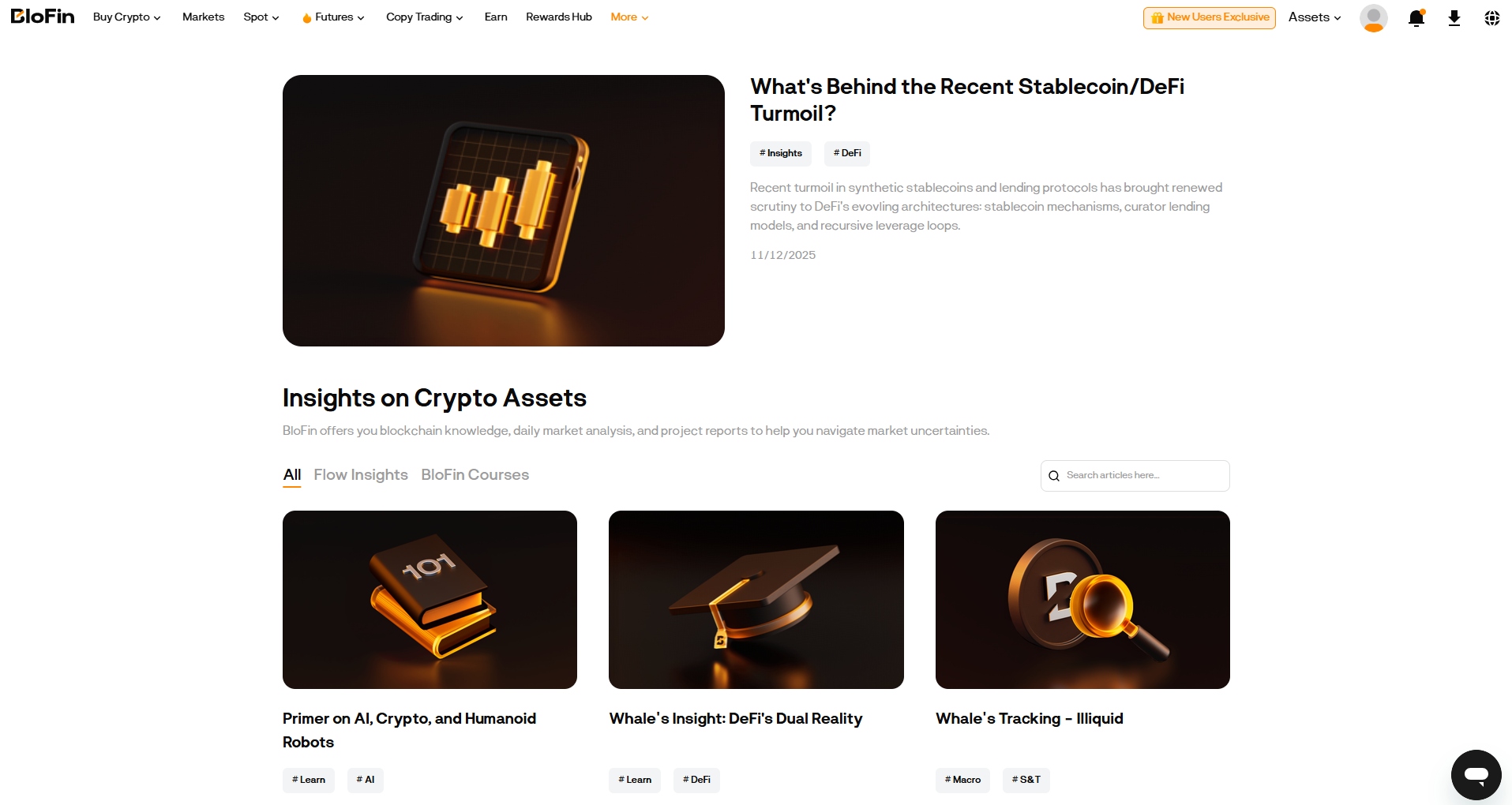Open the More menu
1512x805 pixels.
[x=628, y=17]
